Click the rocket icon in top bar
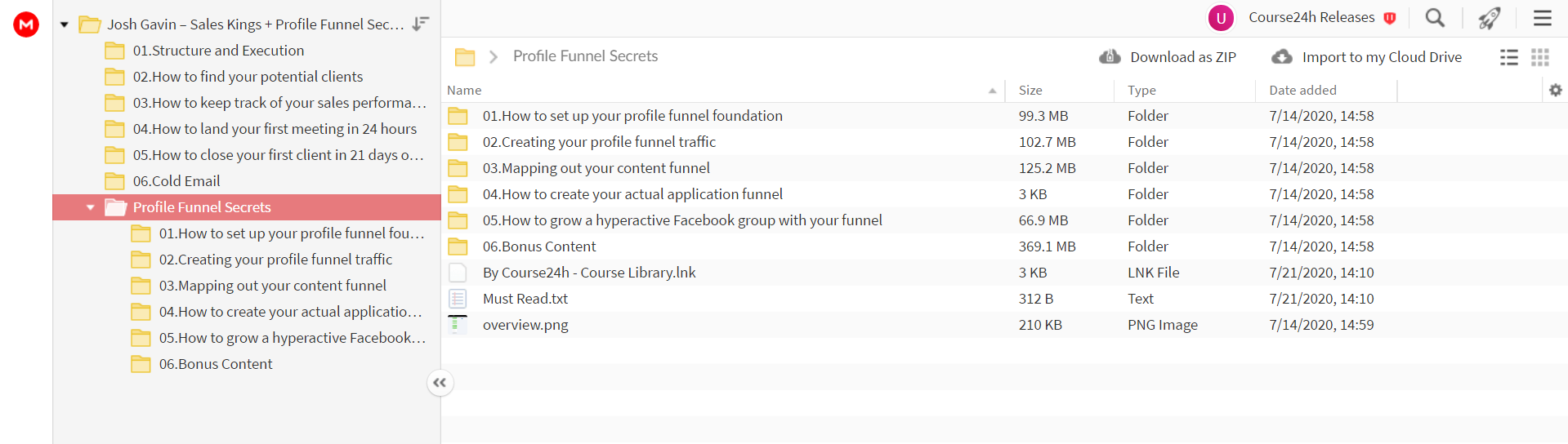This screenshot has height=444, width=1568. (x=1490, y=18)
